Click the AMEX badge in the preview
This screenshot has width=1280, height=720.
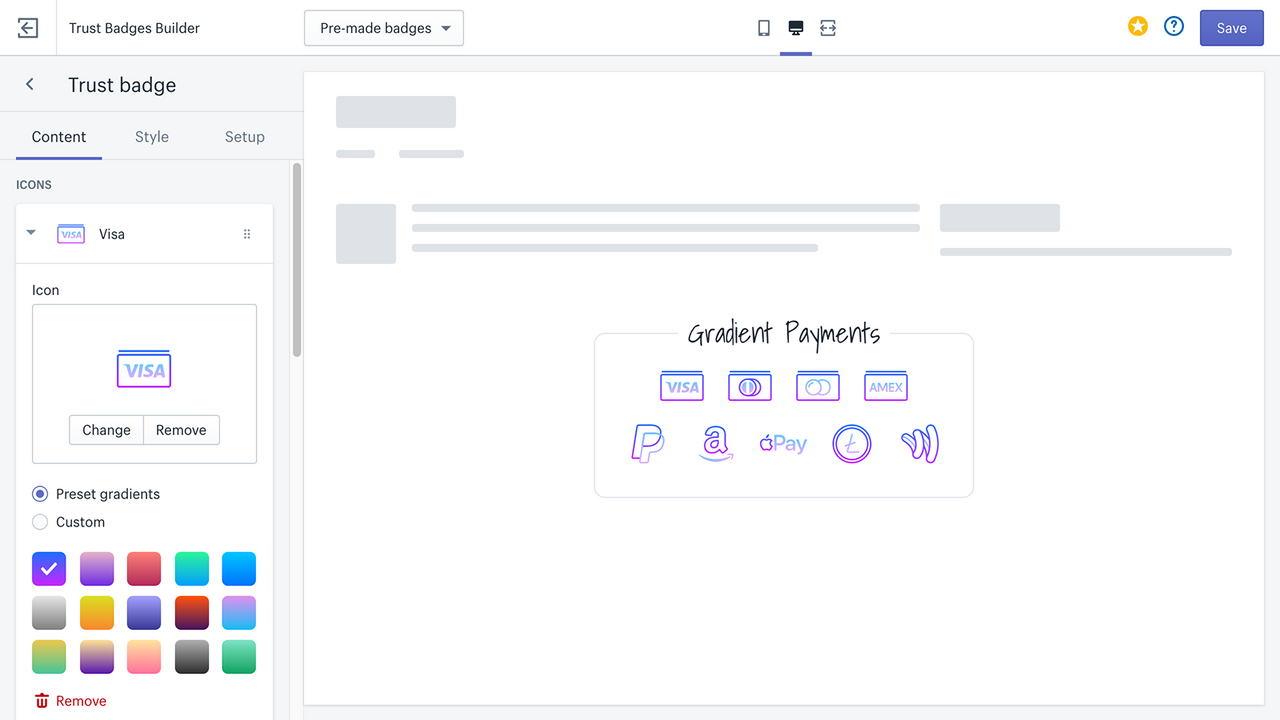pyautogui.click(x=885, y=386)
